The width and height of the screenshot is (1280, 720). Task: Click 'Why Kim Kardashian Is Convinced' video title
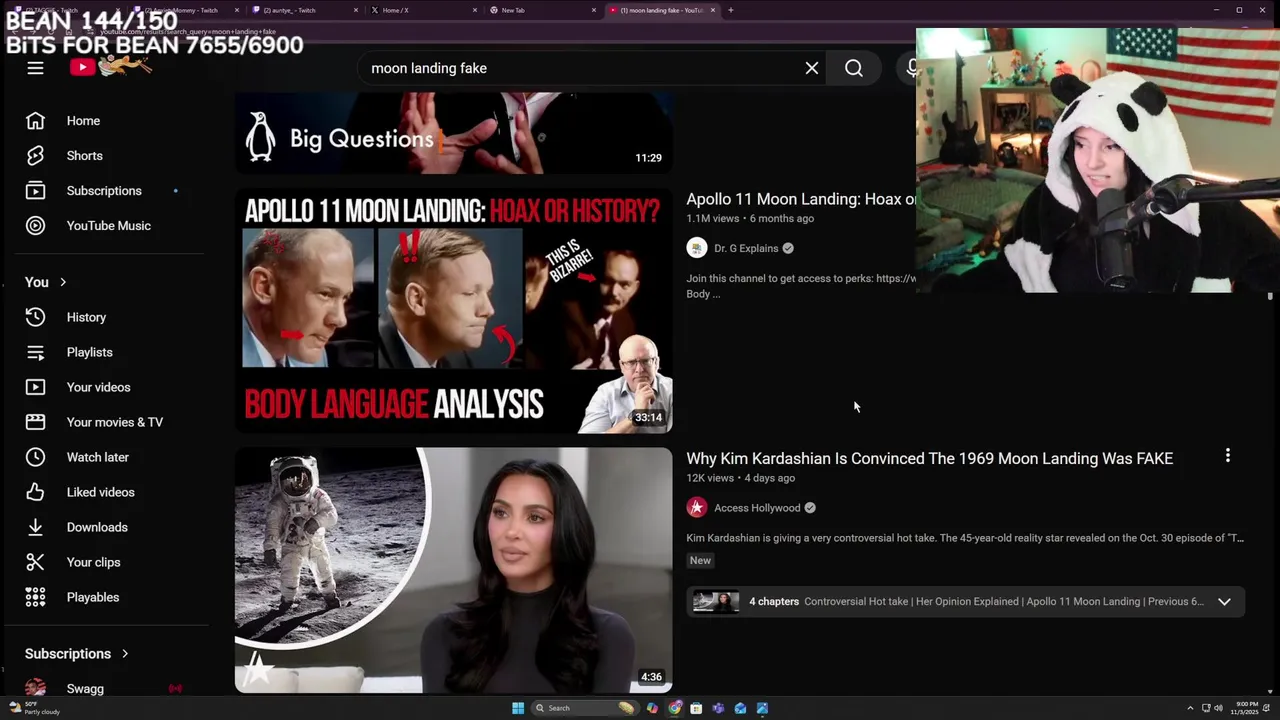(929, 458)
